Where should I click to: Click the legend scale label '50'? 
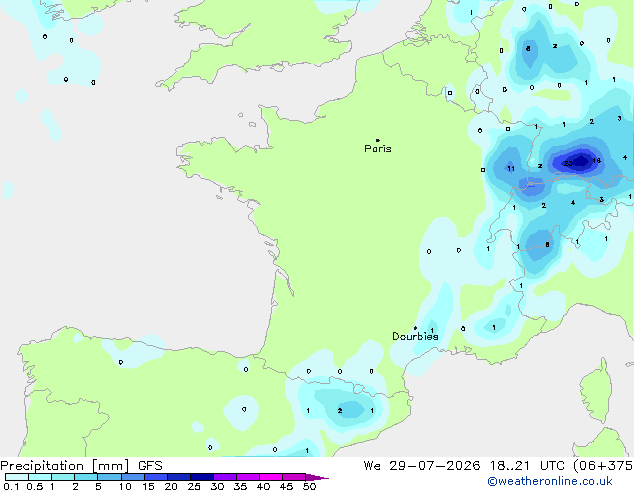pos(309,486)
